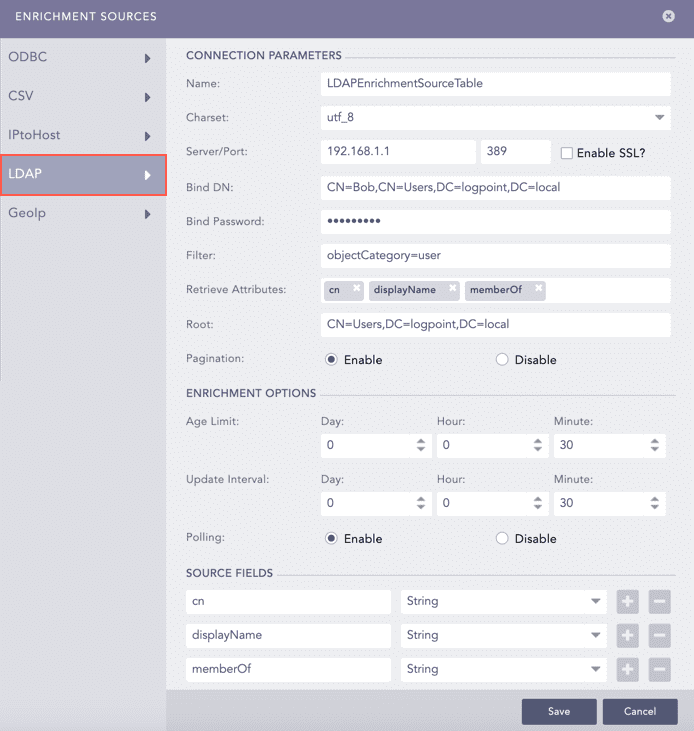Remove the cn attribute tag
The width and height of the screenshot is (694, 731).
(355, 288)
